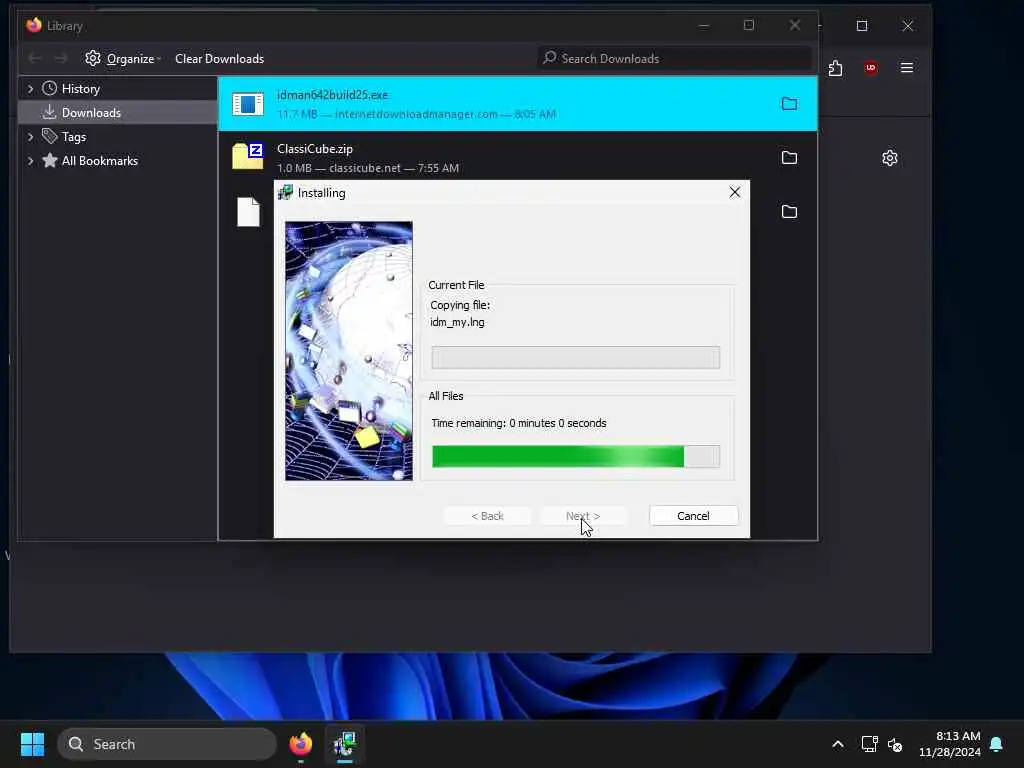Screen dimensions: 1024x768
Task: Select All Bookmarks in Library sidebar
Action: click(99, 161)
